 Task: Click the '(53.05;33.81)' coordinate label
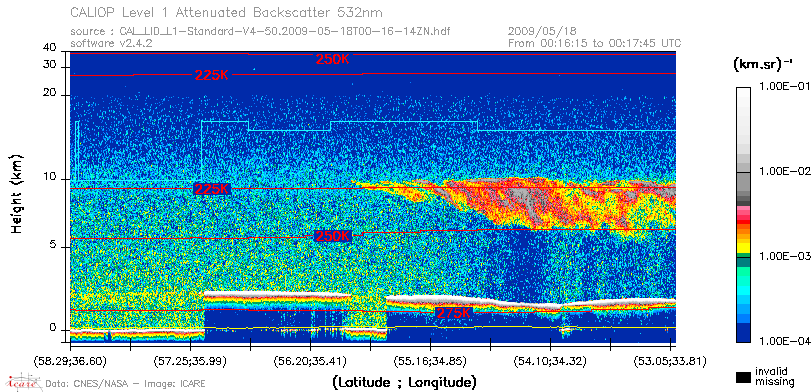click(x=670, y=360)
